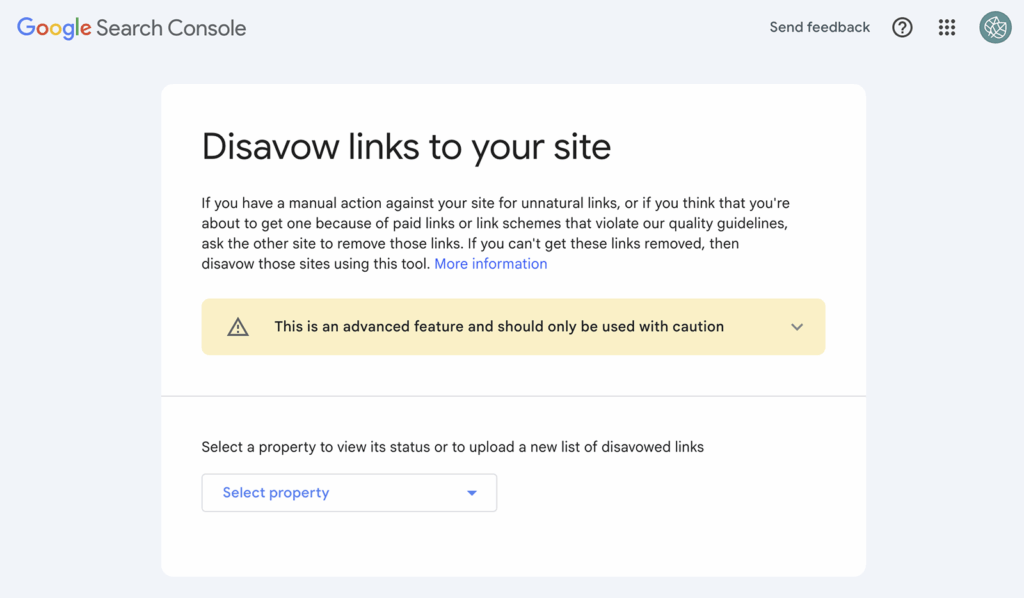
Task: Click the 'Search Console' text in header
Action: (171, 28)
